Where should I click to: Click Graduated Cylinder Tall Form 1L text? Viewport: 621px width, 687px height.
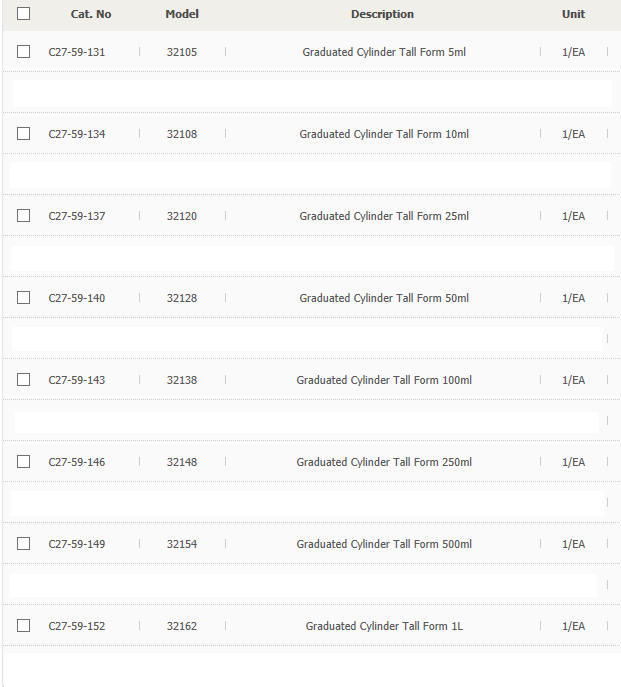pyautogui.click(x=384, y=626)
